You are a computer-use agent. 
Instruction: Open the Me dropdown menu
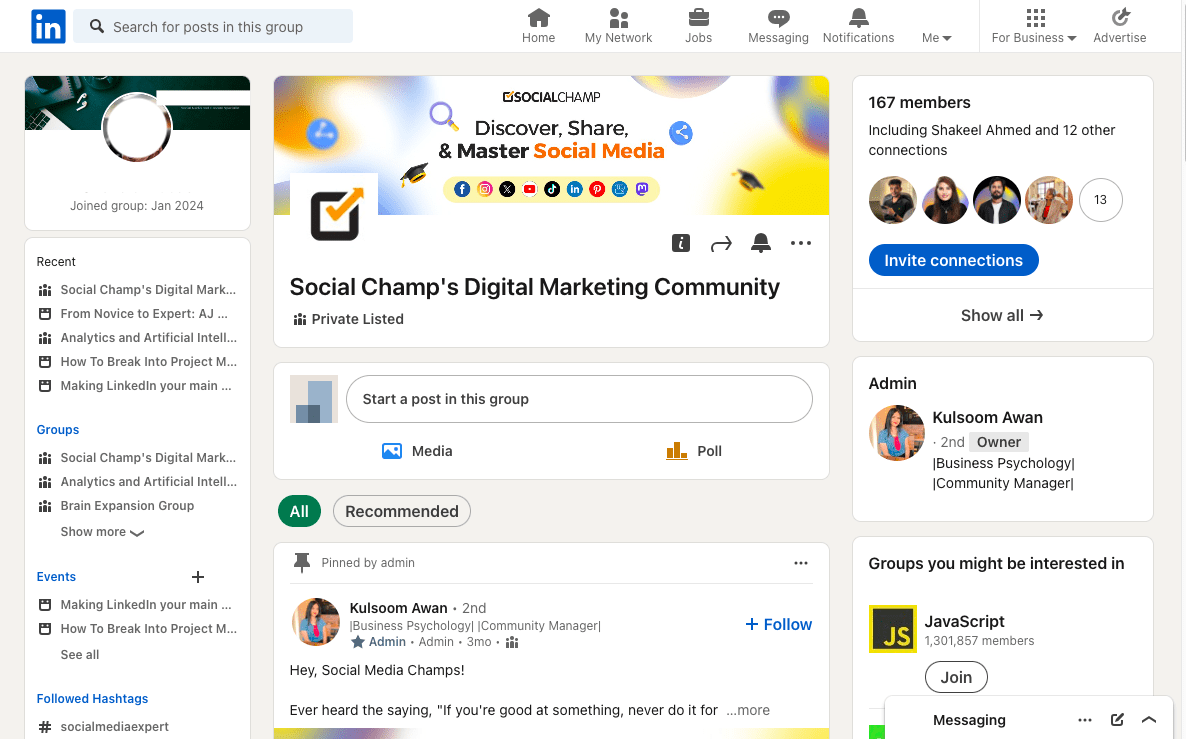click(935, 25)
